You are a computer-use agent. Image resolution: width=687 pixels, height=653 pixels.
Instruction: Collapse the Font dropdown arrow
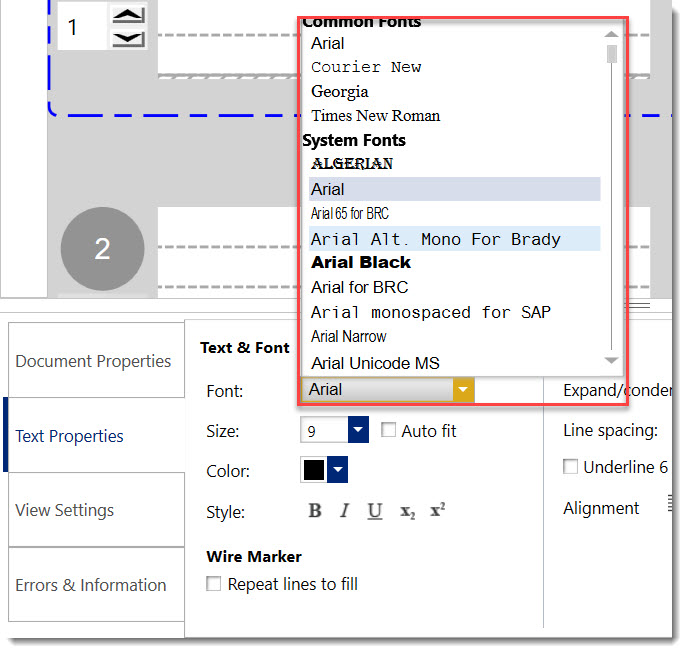463,390
